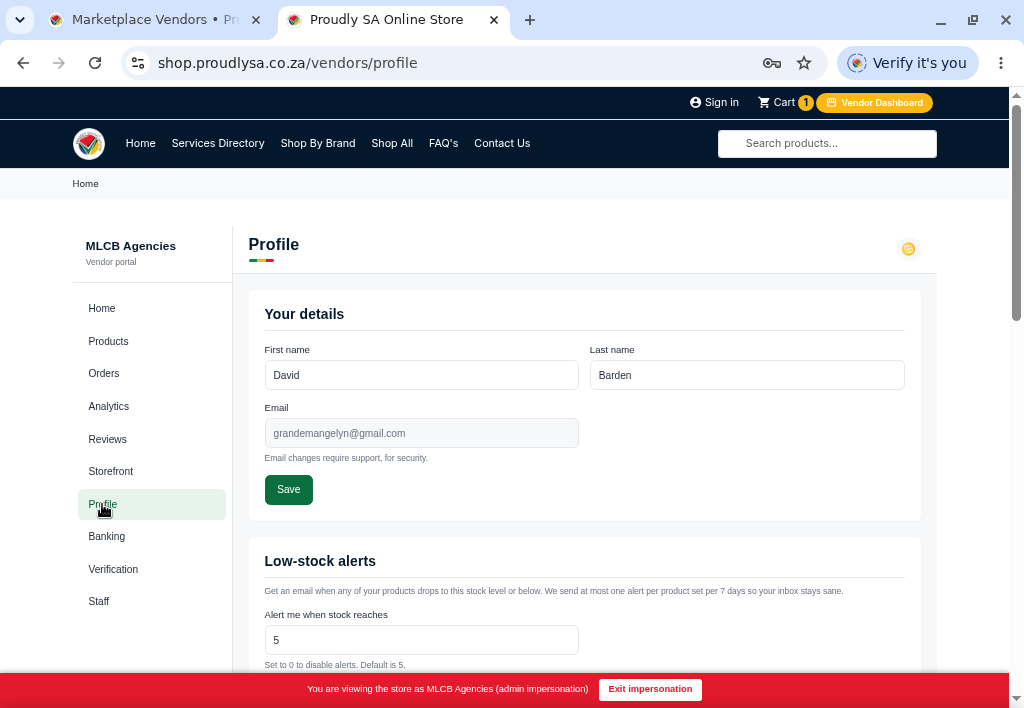
Task: Open the Chrome three-dot menu
Action: (x=1000, y=63)
